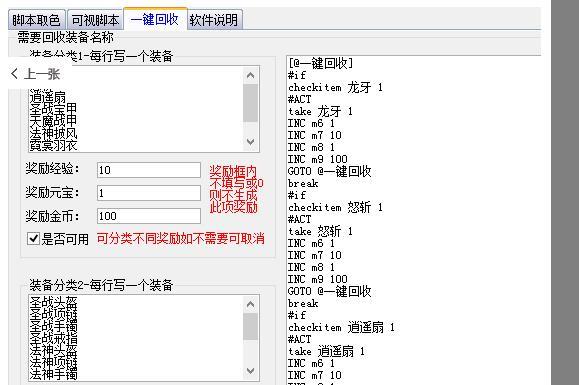Click the checkitem 龙牙 line in script output

point(335,87)
